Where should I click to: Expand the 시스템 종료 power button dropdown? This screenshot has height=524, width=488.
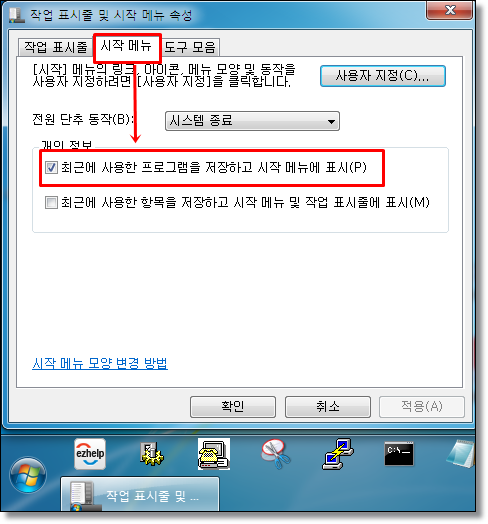pos(252,121)
